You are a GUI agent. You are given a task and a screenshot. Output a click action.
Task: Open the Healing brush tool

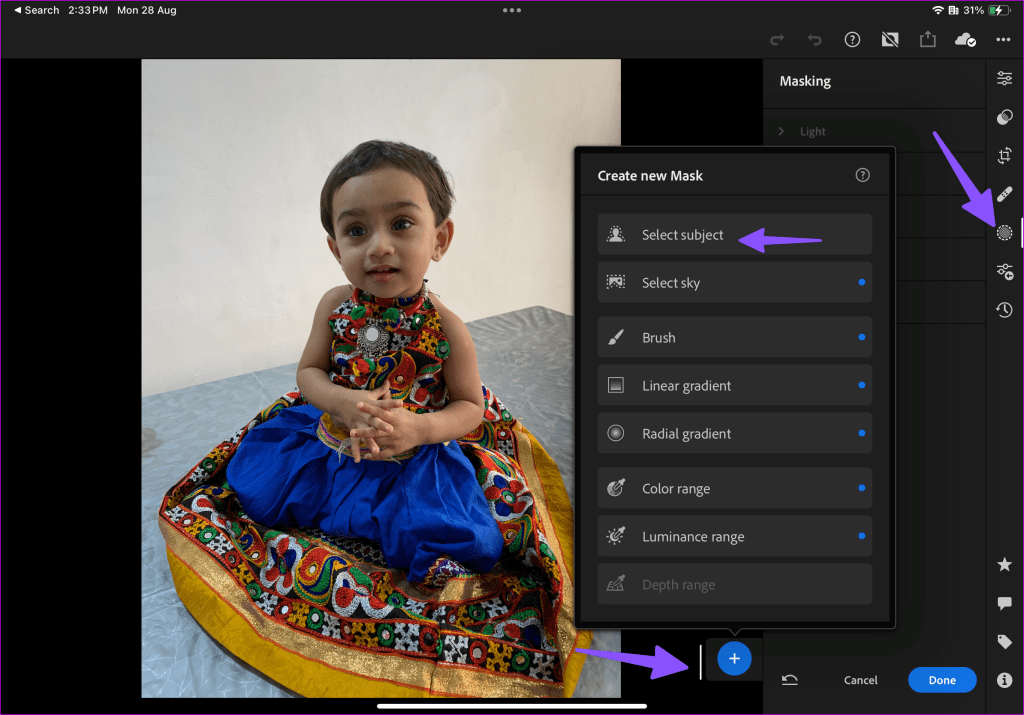(1004, 194)
